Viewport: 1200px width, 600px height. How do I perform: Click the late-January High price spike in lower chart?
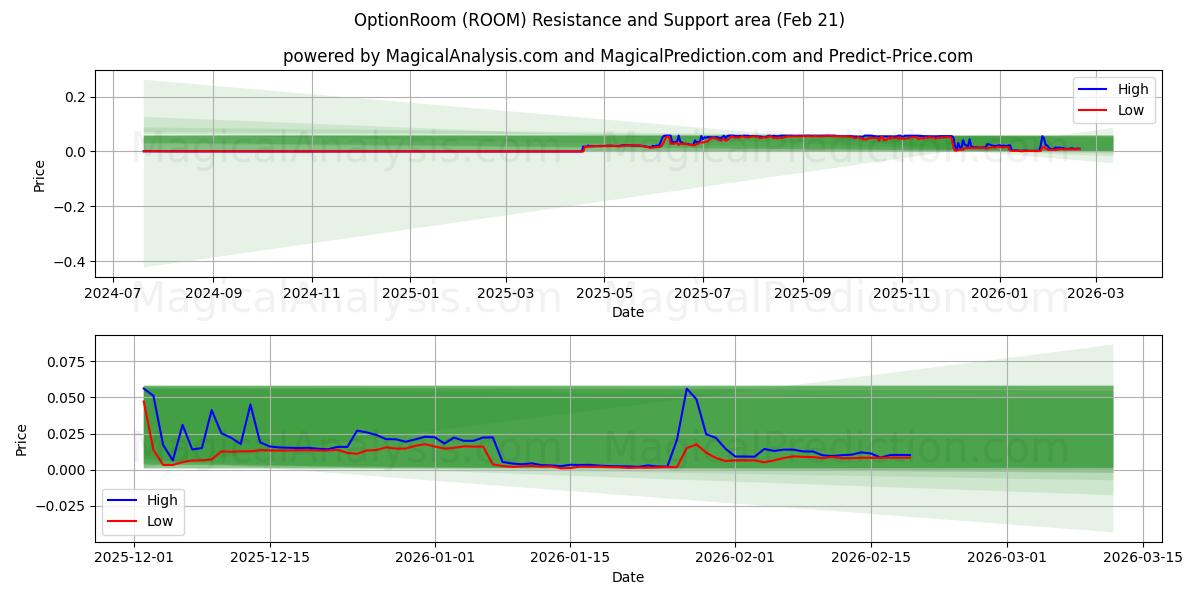click(687, 389)
